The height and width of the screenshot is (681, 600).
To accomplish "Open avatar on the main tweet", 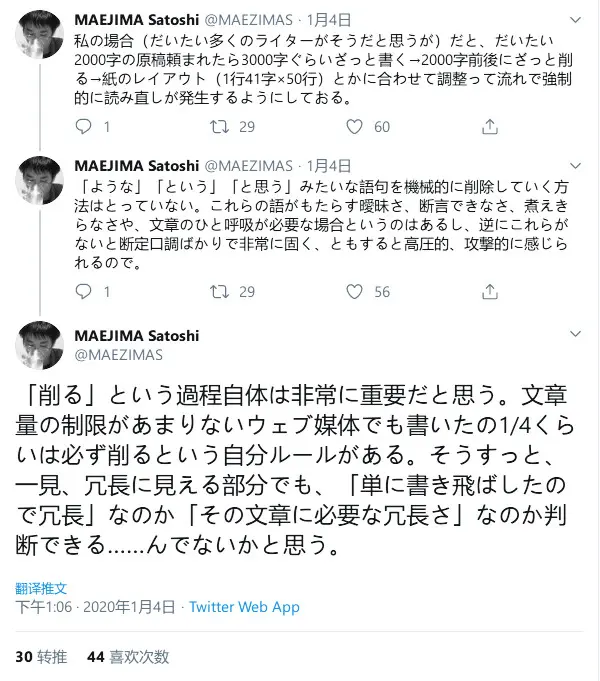I will 41,345.
